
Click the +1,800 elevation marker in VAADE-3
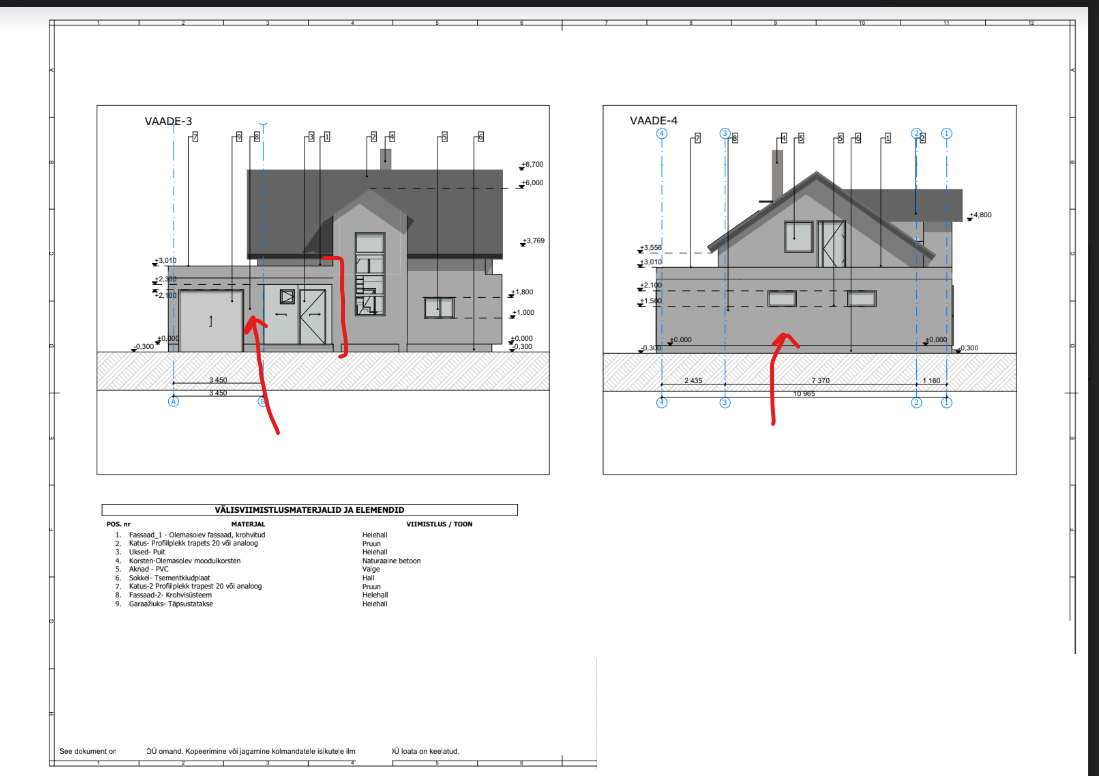coord(522,293)
